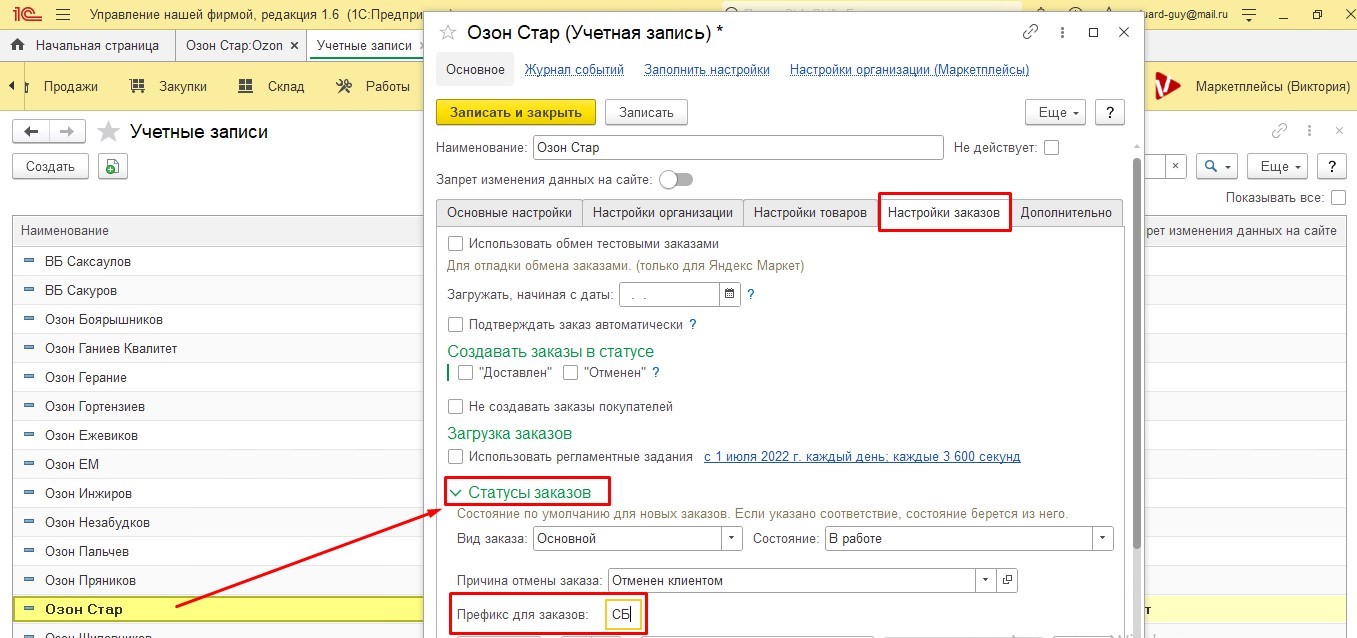Click the create-by-copy document icon
Image resolution: width=1357 pixels, height=638 pixels.
tap(112, 167)
